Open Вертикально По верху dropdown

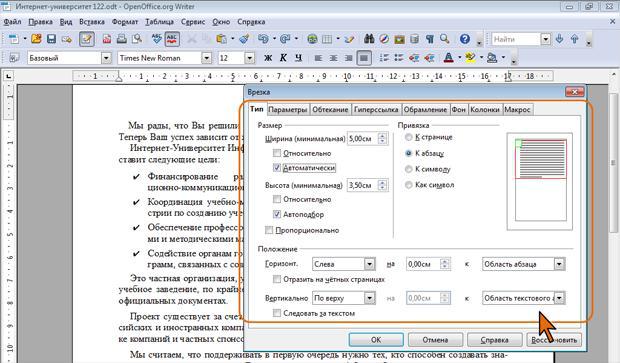(369, 298)
